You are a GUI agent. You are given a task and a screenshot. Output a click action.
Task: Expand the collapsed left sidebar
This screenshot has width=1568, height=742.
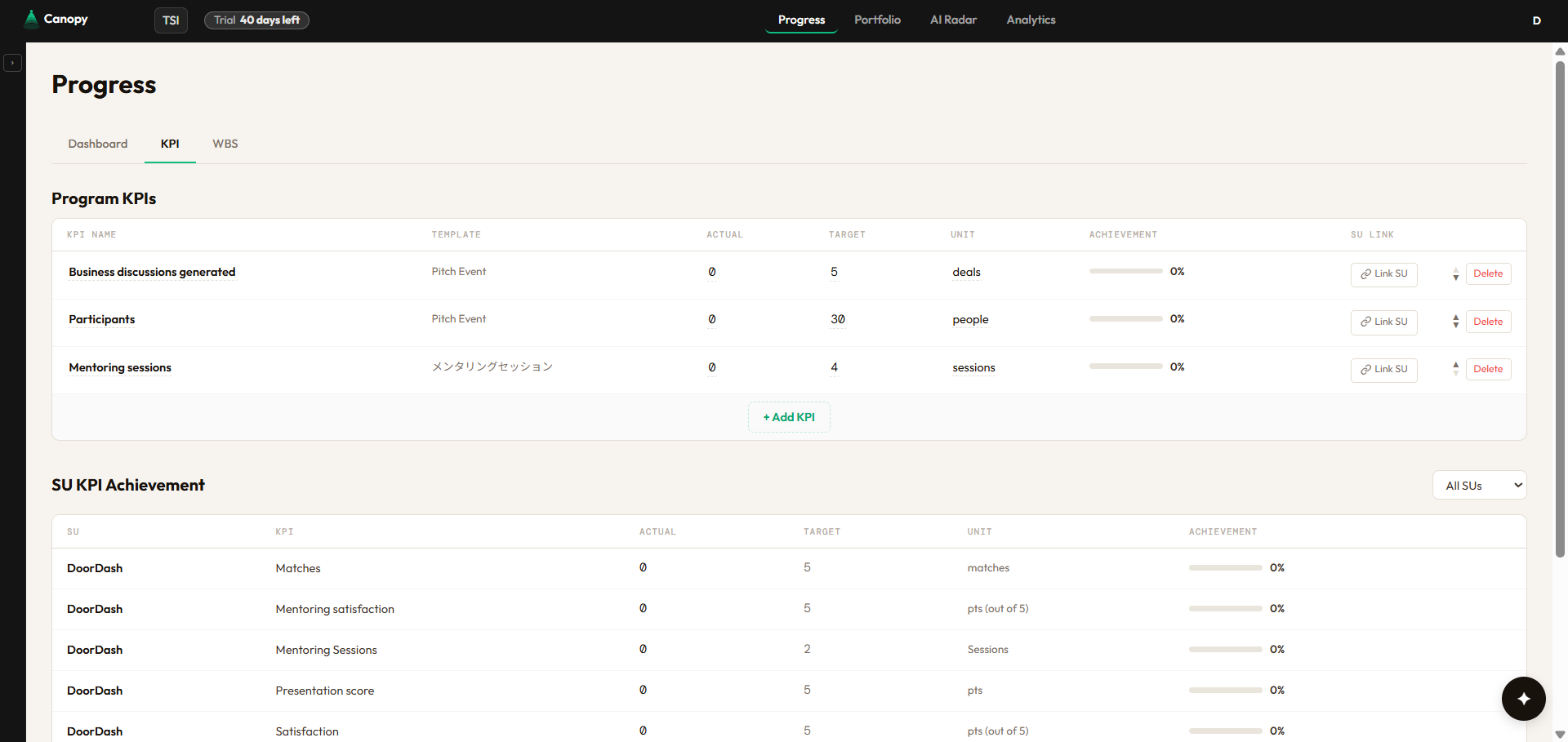pos(12,63)
